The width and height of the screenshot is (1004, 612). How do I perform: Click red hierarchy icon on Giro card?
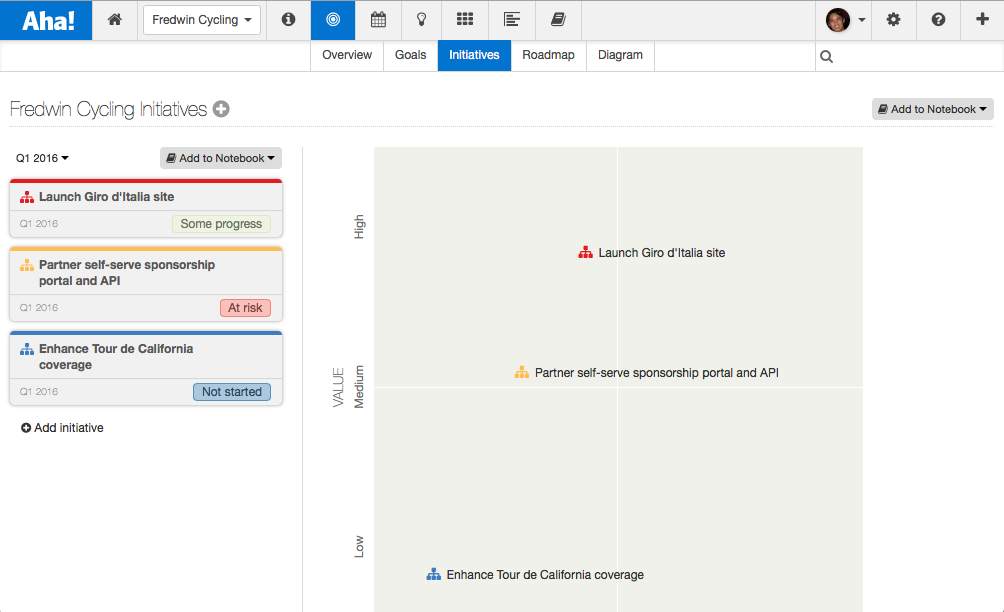point(27,197)
